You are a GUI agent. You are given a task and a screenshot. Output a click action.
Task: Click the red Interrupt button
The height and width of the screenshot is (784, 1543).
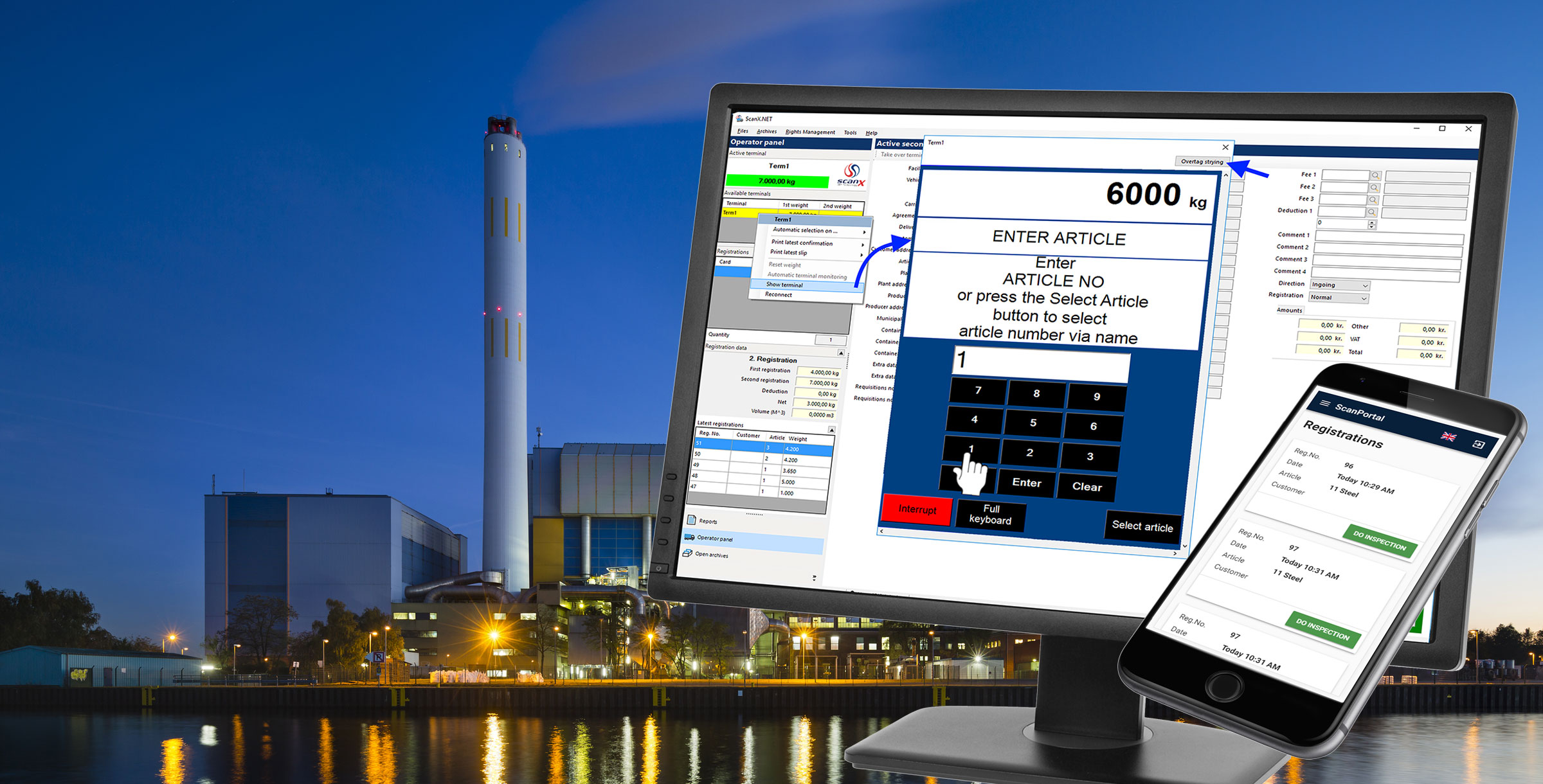coord(917,510)
